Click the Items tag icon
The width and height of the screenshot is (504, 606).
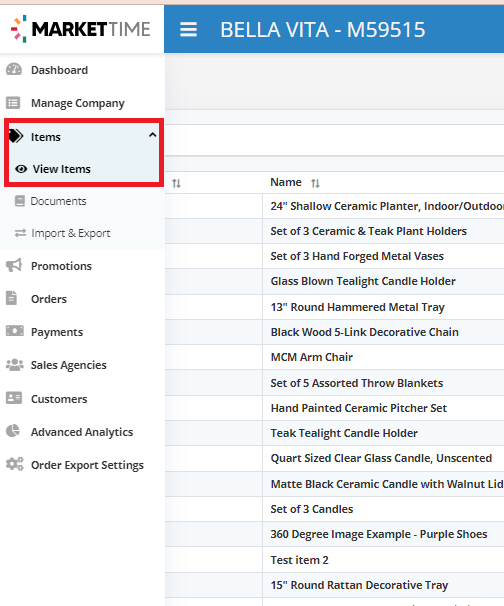click(x=15, y=136)
